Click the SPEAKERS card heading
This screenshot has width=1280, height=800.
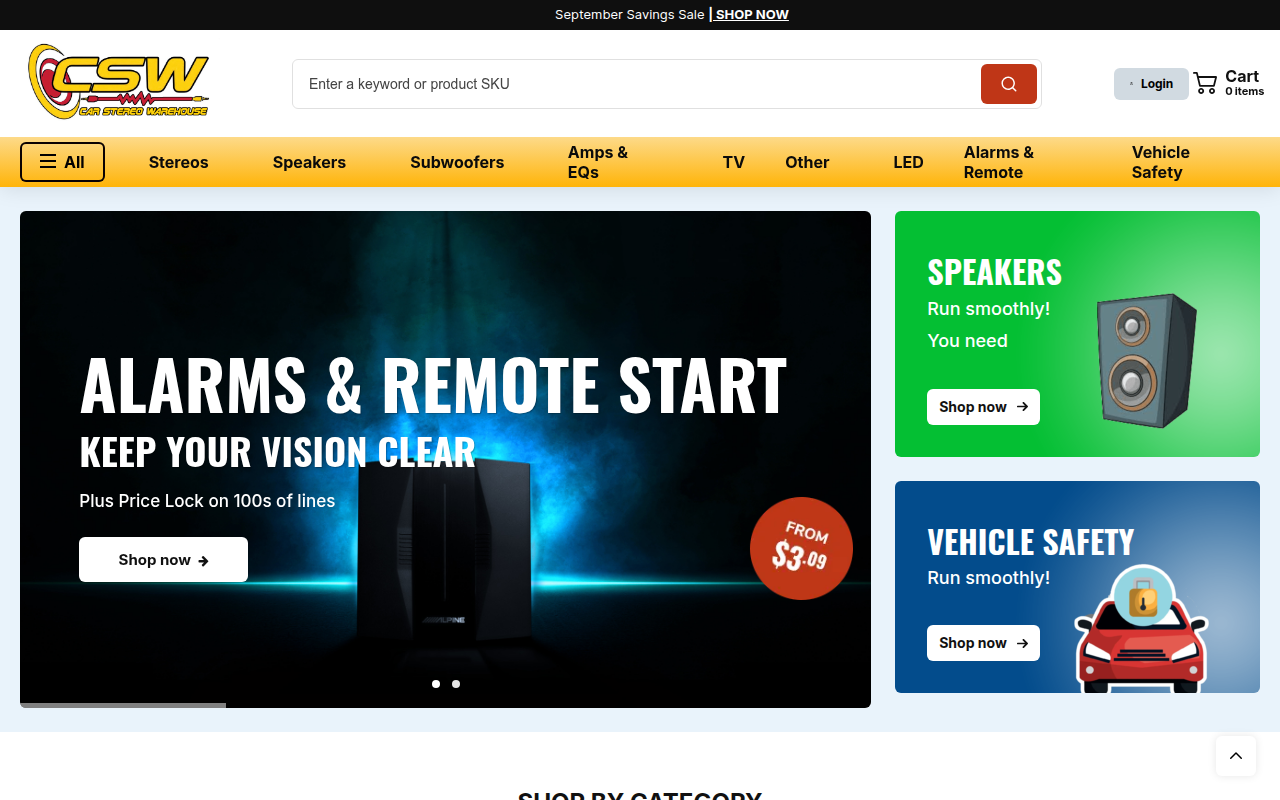[995, 272]
